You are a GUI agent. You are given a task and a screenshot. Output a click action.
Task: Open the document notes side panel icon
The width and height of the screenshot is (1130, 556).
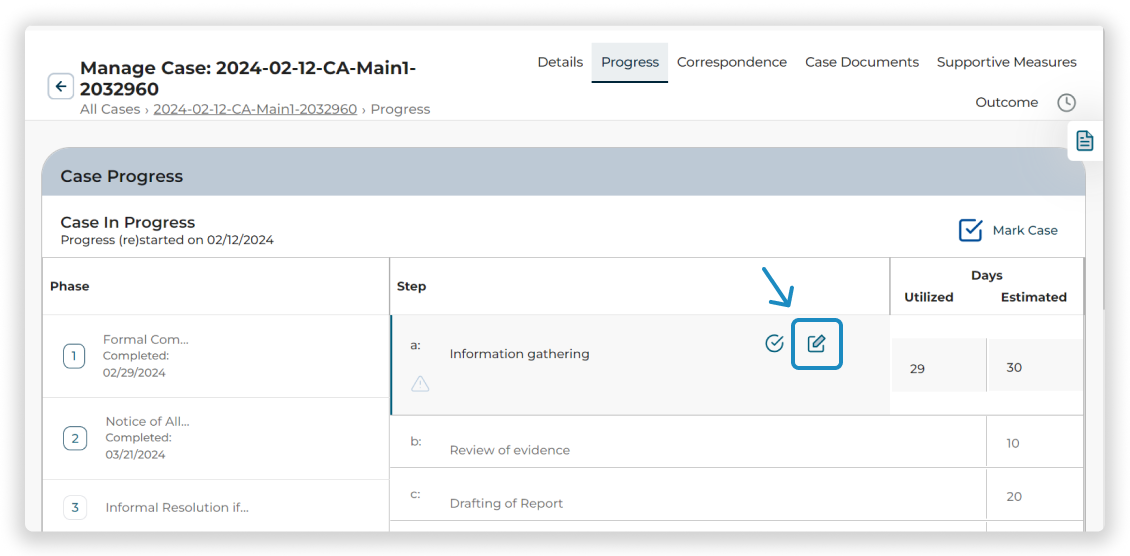coord(1085,141)
